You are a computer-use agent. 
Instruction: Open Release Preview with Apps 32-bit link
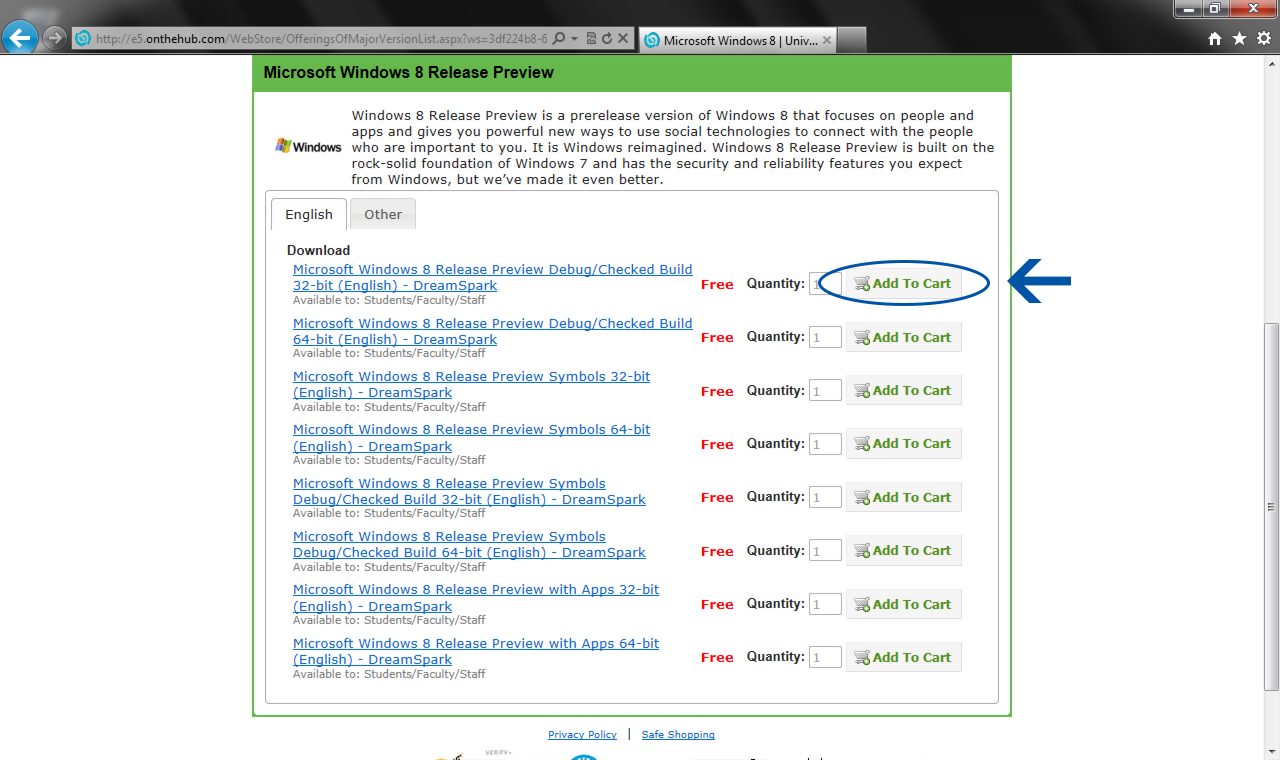(476, 598)
